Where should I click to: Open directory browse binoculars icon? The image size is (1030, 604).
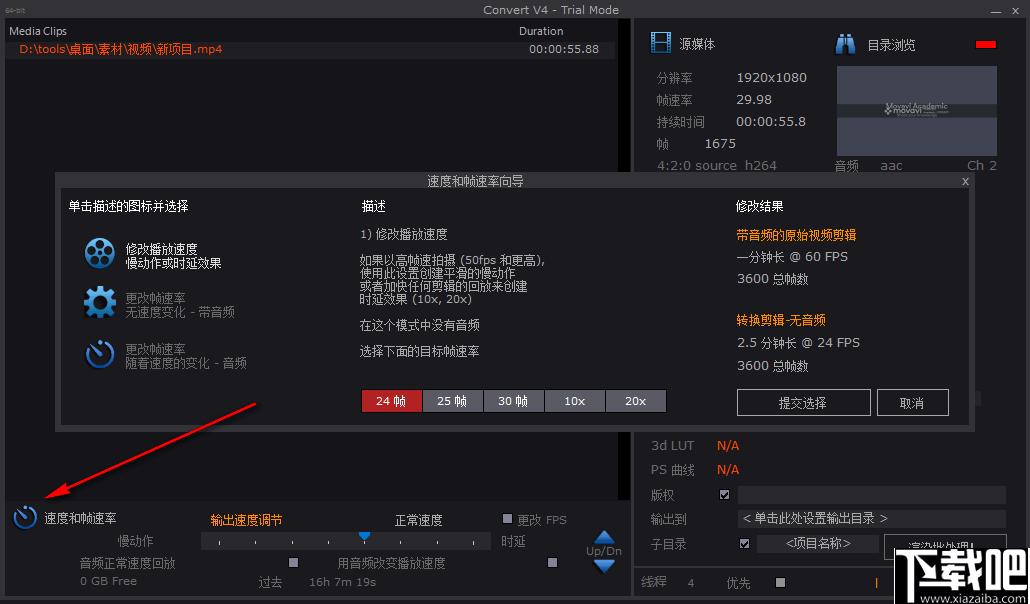[x=845, y=44]
